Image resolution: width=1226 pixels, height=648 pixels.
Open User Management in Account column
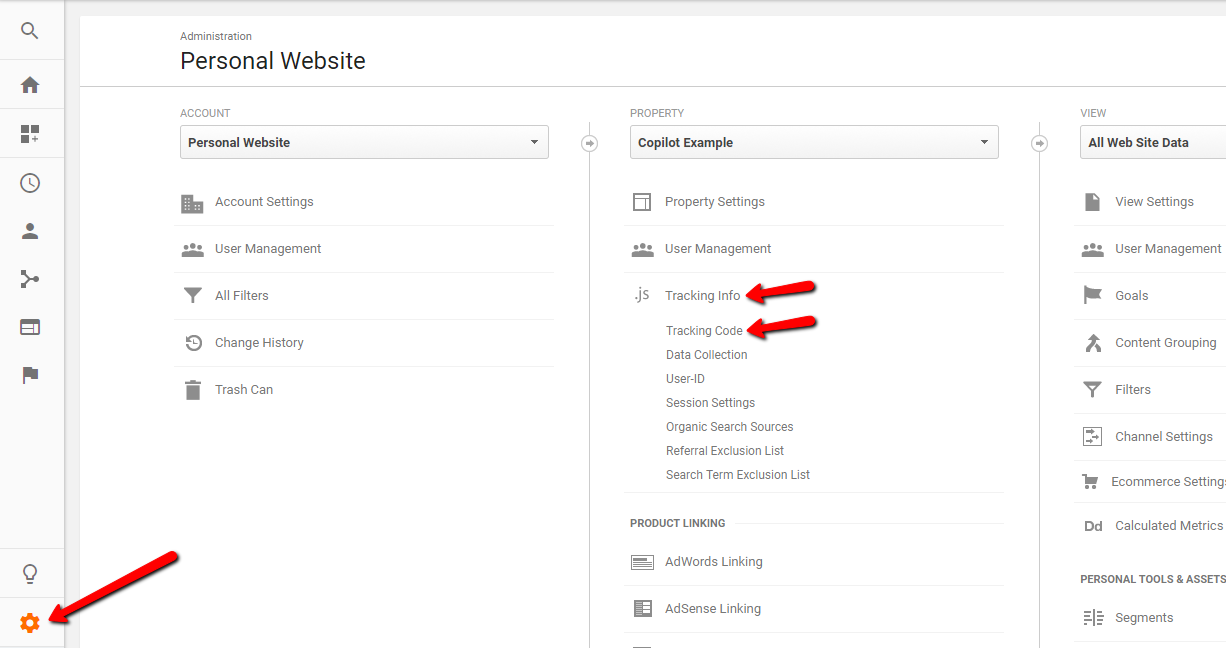coord(268,249)
